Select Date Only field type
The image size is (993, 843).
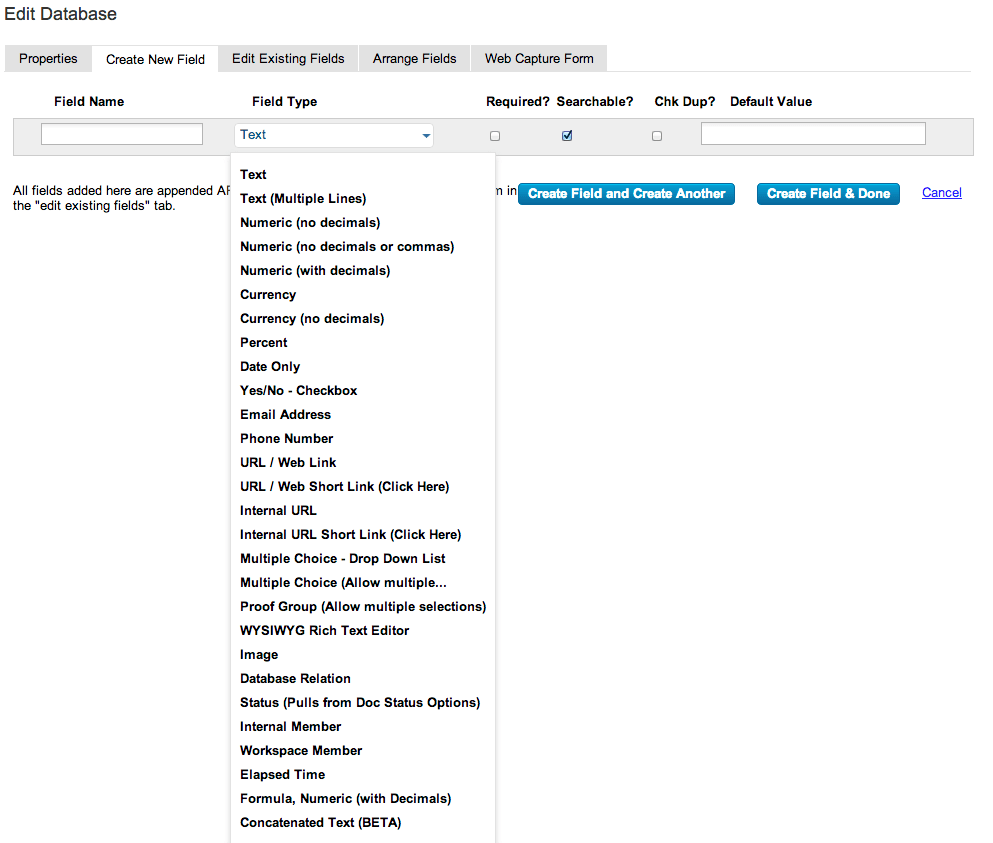point(269,366)
